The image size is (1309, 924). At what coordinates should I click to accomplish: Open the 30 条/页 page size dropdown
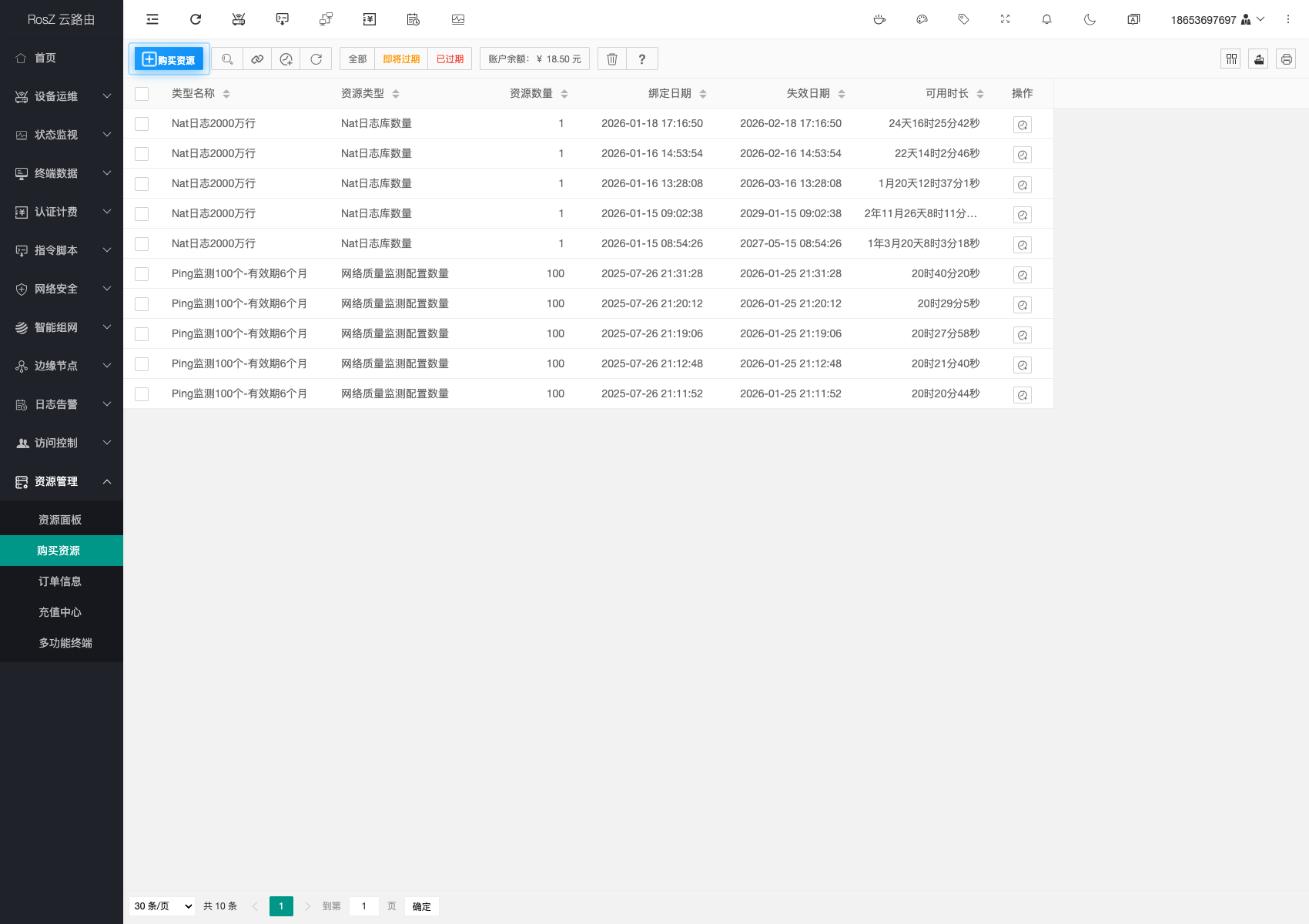162,906
